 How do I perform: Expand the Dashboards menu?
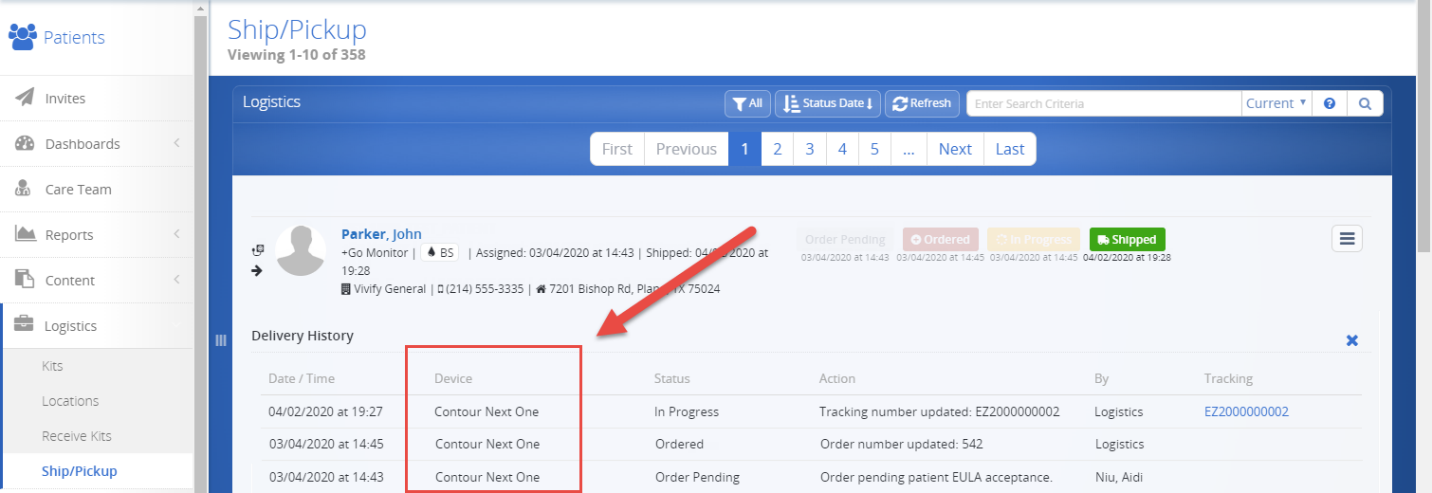tap(96, 144)
